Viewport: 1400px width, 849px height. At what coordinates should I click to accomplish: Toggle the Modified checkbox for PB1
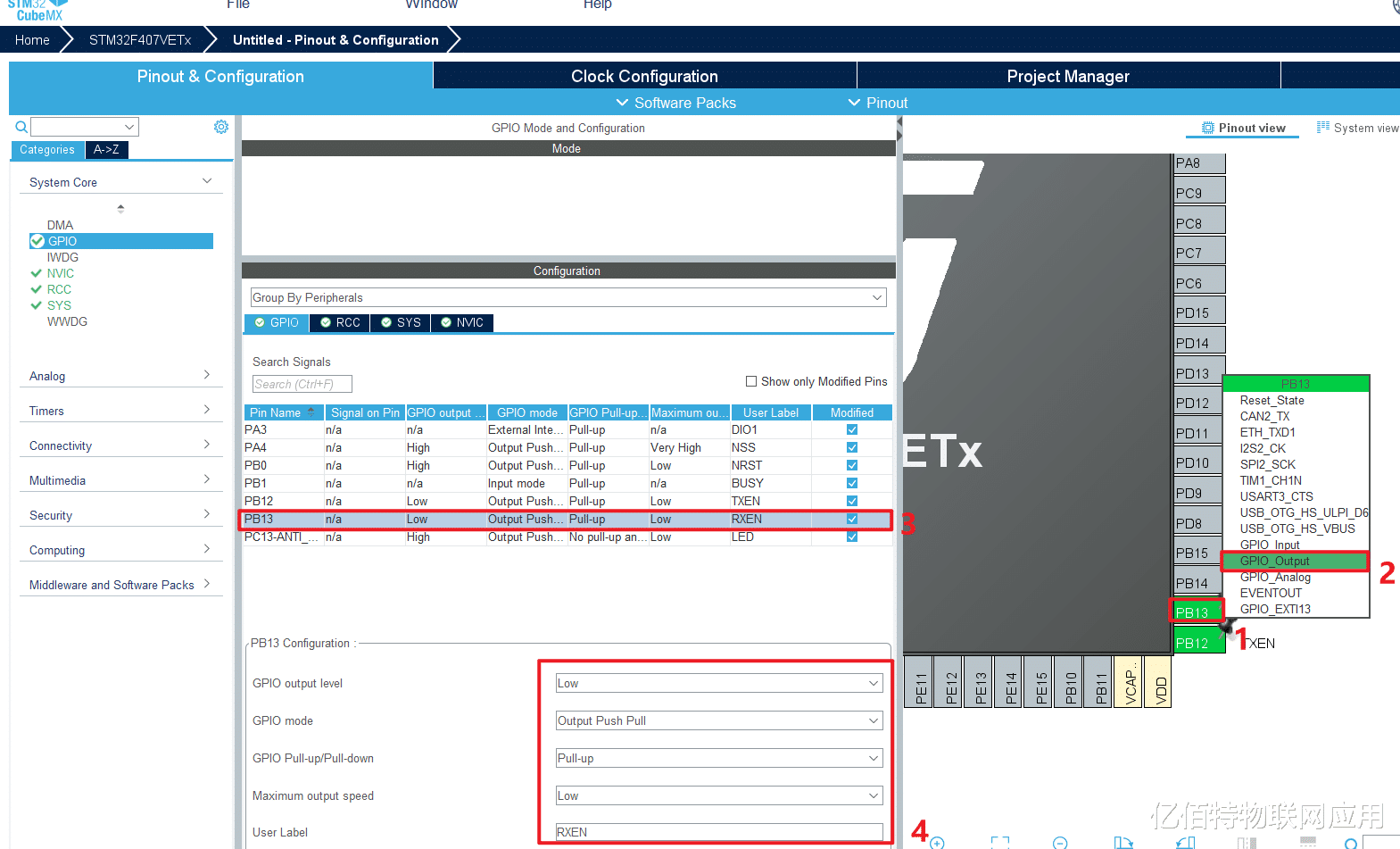point(852,483)
